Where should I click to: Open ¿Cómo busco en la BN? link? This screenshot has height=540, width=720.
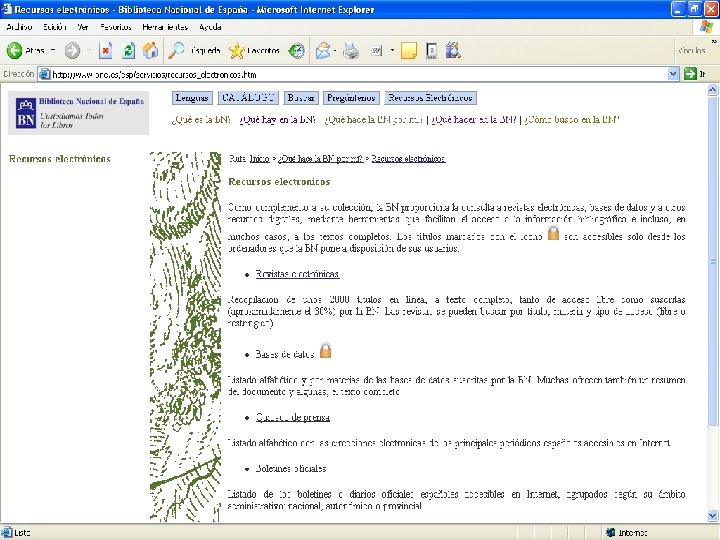(572, 120)
